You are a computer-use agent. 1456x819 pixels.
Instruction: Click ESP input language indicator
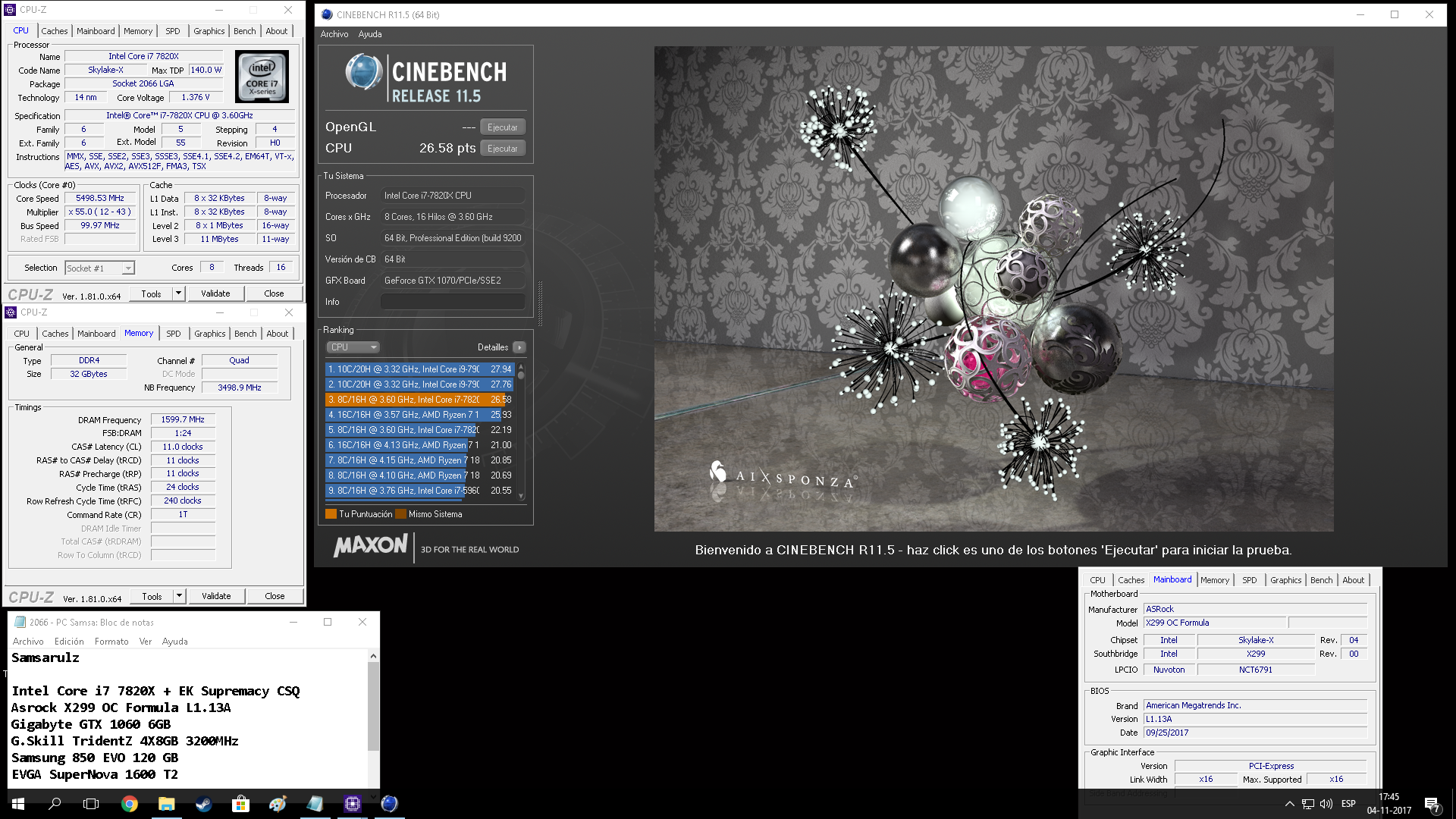click(x=1348, y=804)
